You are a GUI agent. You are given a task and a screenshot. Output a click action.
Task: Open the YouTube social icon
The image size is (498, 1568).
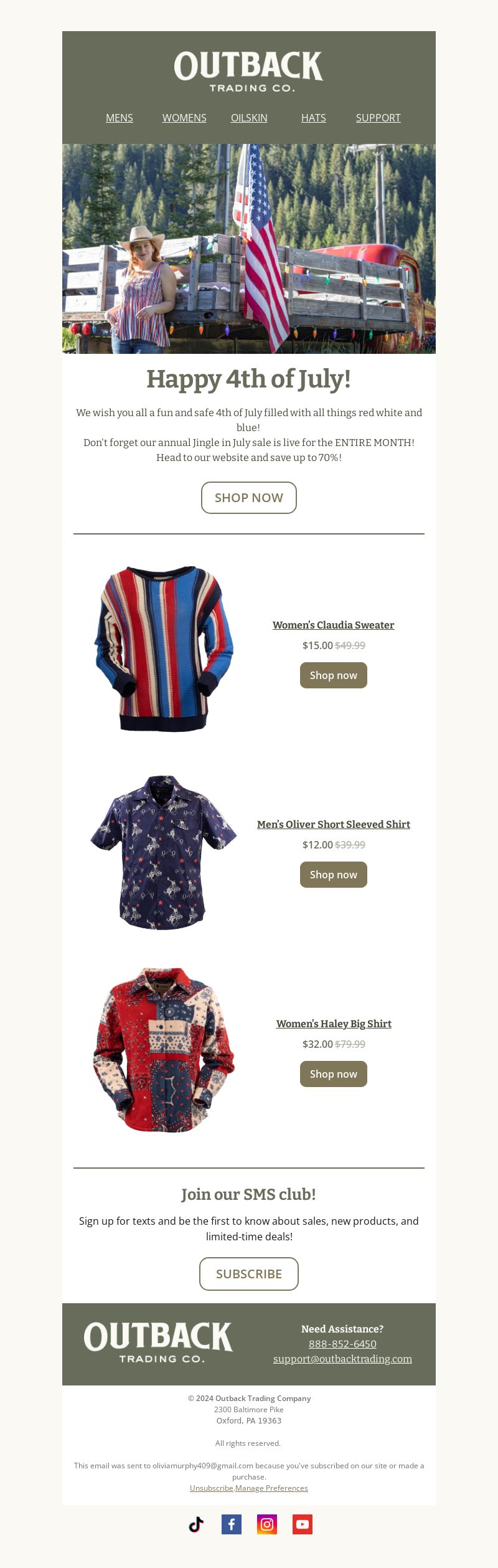(x=303, y=1524)
